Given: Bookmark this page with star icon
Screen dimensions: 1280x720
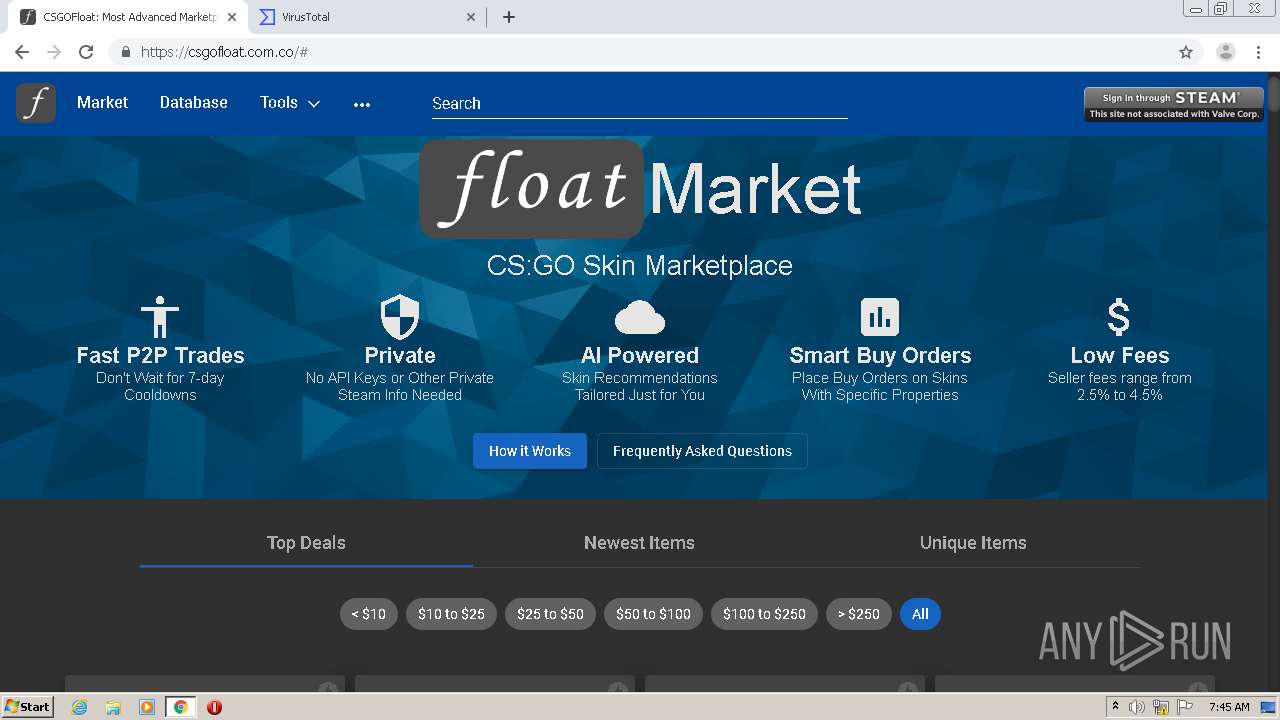Looking at the screenshot, I should [1186, 52].
